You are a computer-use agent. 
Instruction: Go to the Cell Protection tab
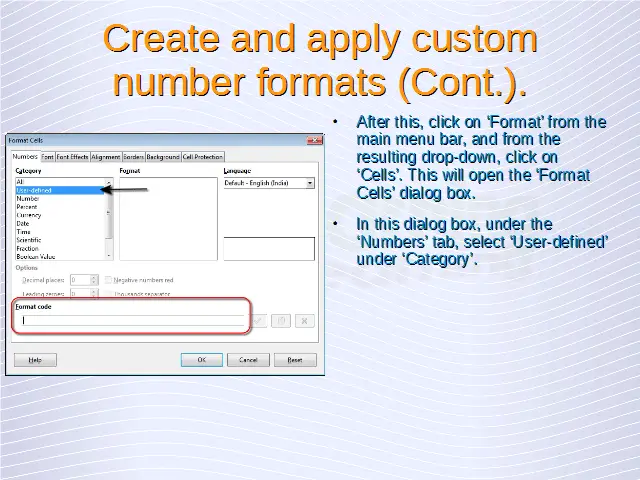202,157
